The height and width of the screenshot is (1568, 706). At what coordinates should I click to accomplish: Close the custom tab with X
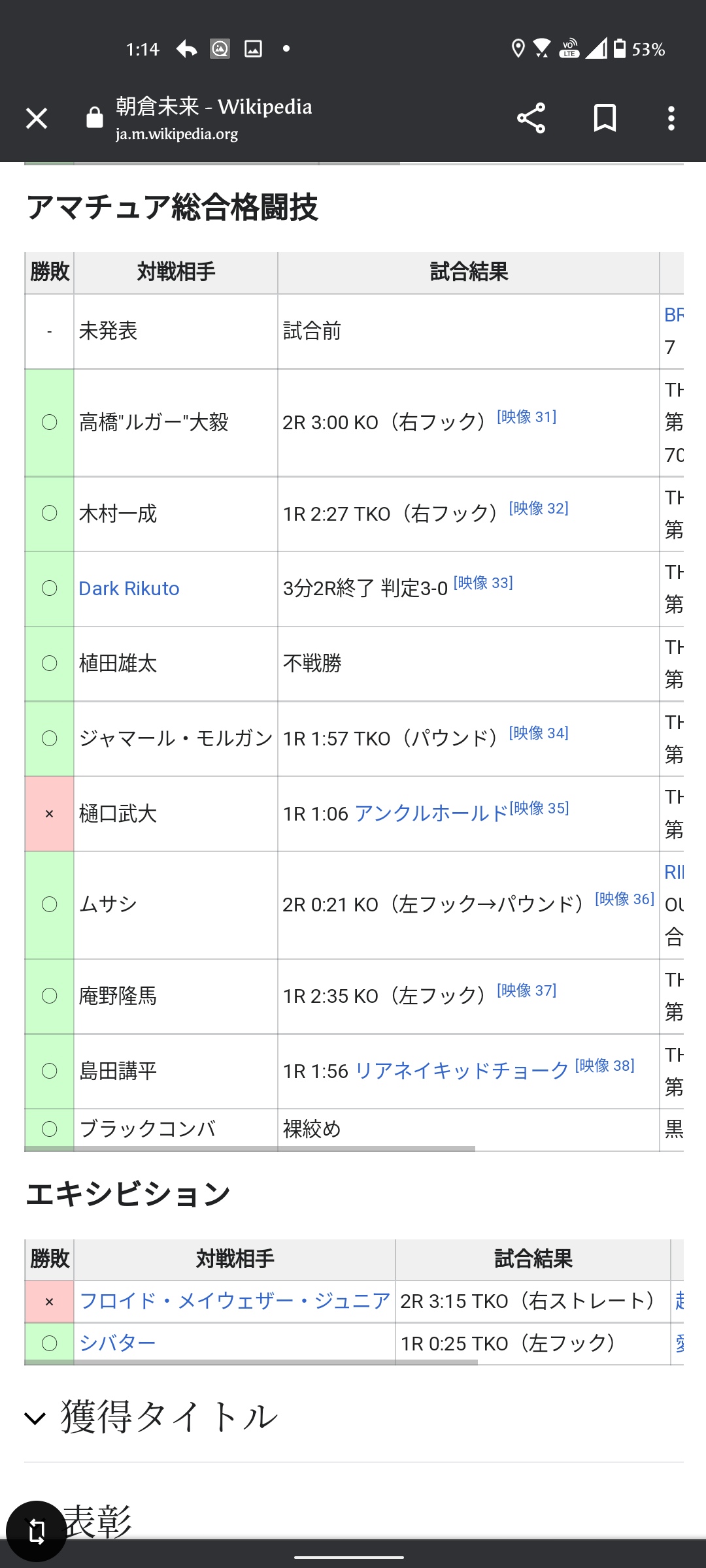coord(37,118)
